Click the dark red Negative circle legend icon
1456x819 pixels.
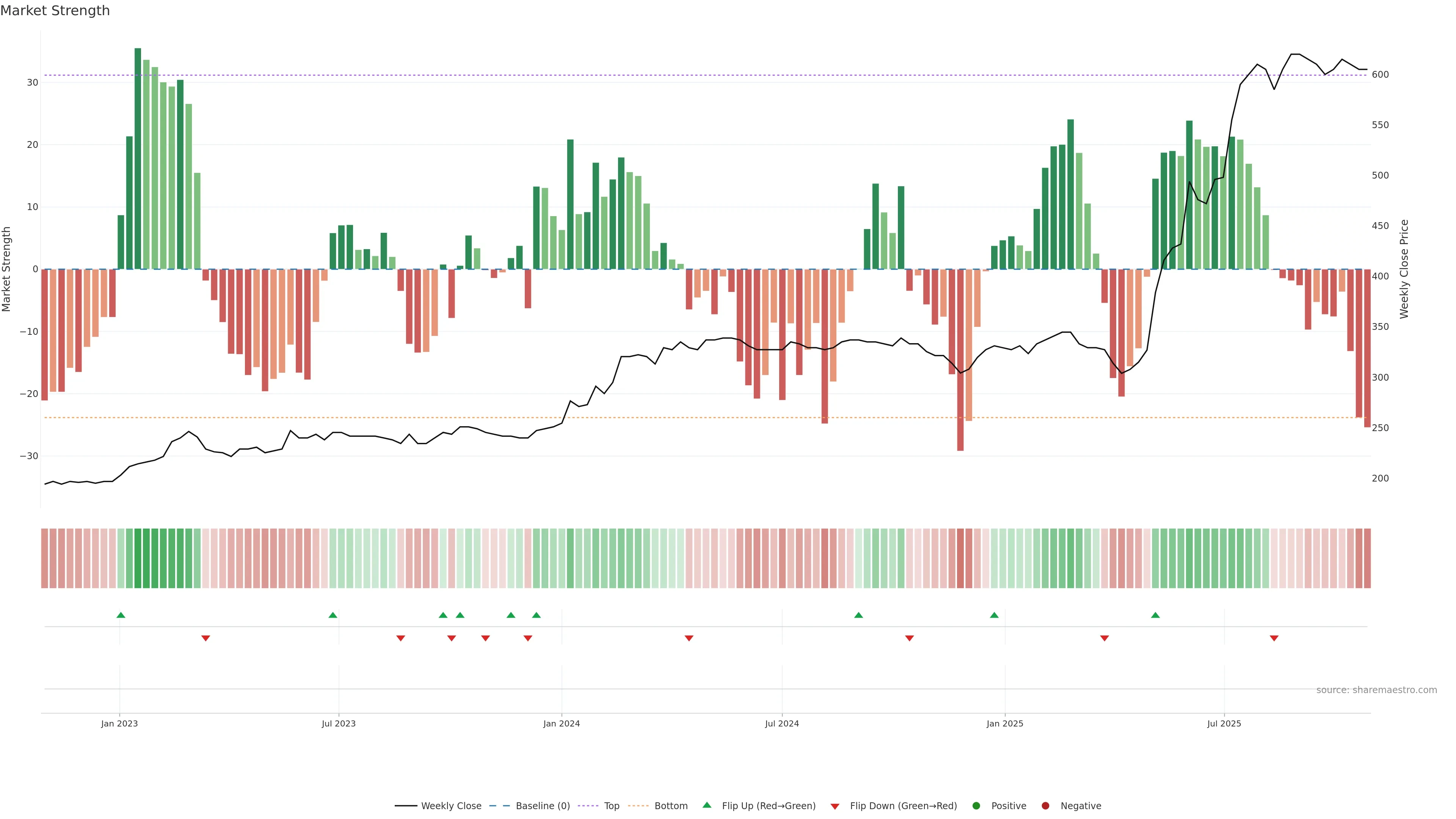(1045, 806)
